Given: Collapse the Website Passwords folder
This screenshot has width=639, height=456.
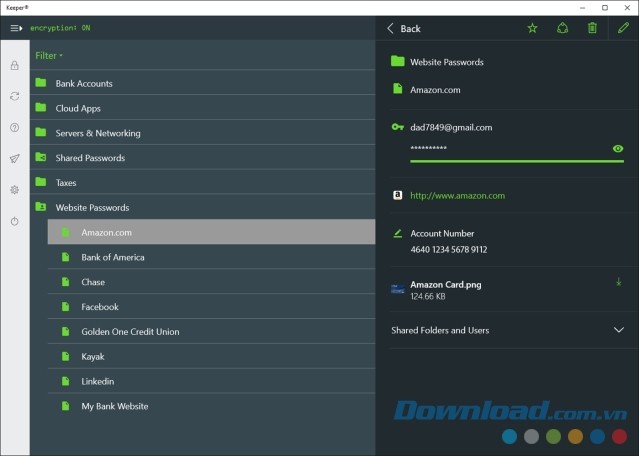Looking at the screenshot, I should (x=92, y=207).
